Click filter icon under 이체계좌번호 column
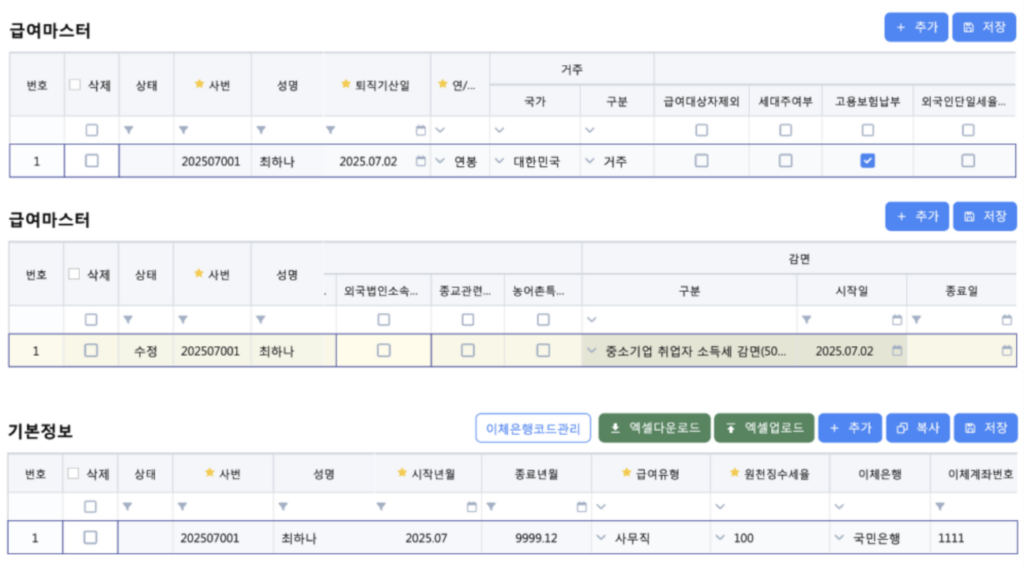 [940, 507]
